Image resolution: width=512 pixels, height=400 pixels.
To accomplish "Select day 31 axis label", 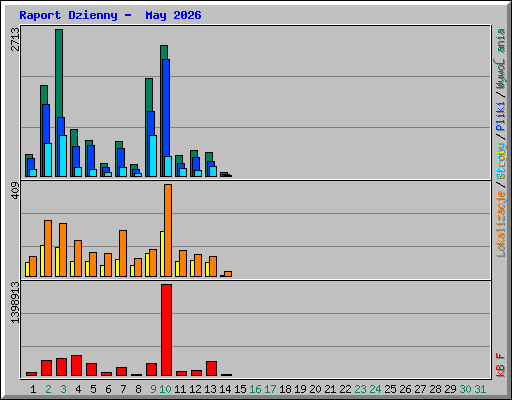I will pos(480,389).
